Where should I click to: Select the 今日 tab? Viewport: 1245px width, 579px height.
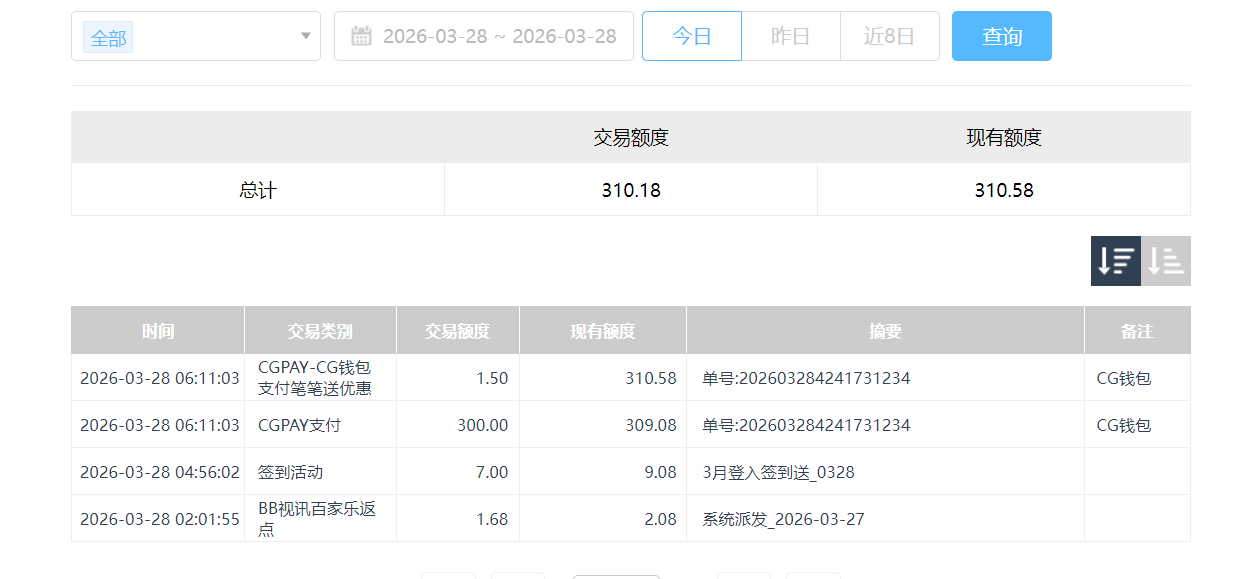pos(691,36)
